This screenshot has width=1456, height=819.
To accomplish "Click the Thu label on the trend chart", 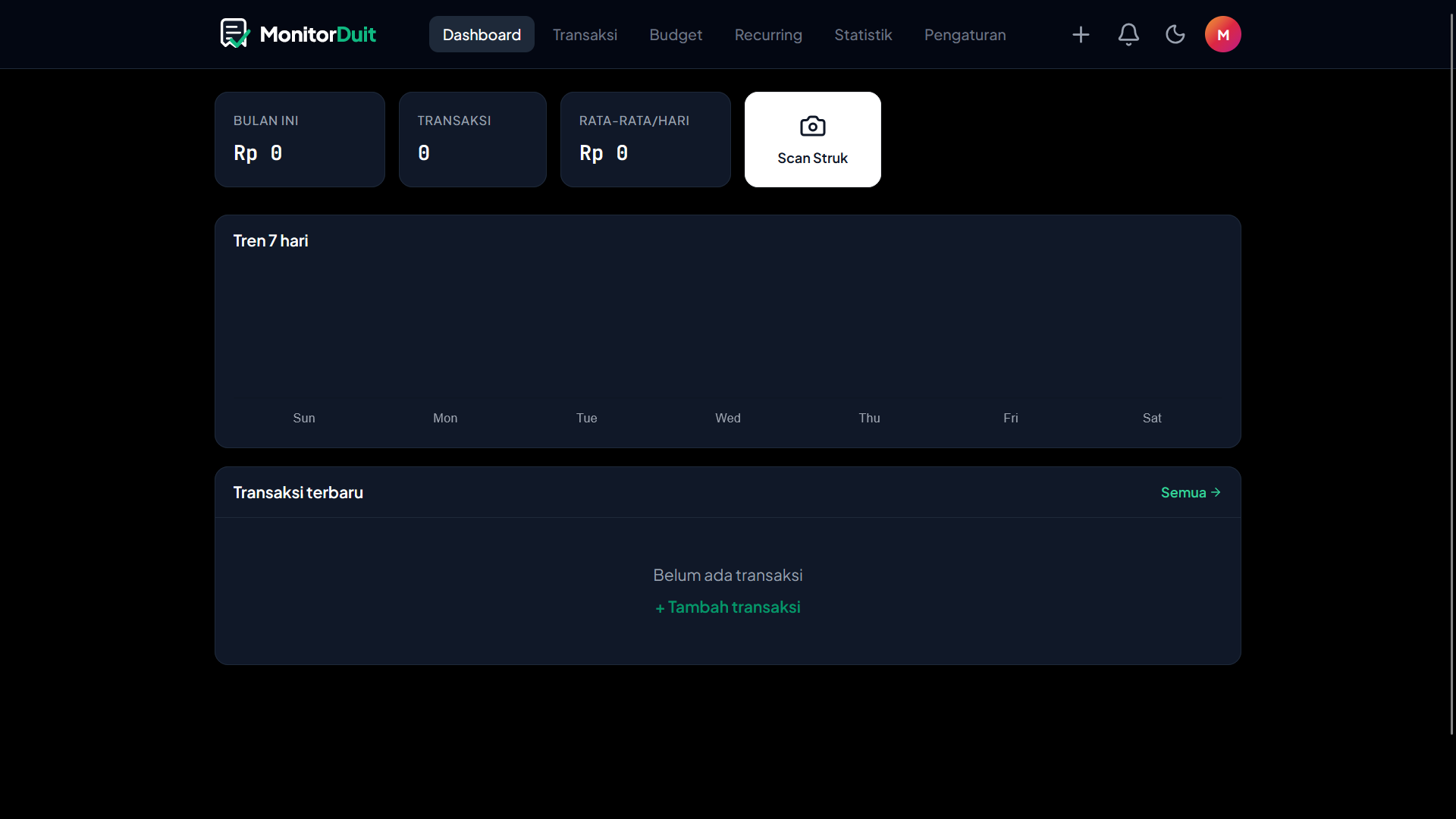I will [869, 418].
